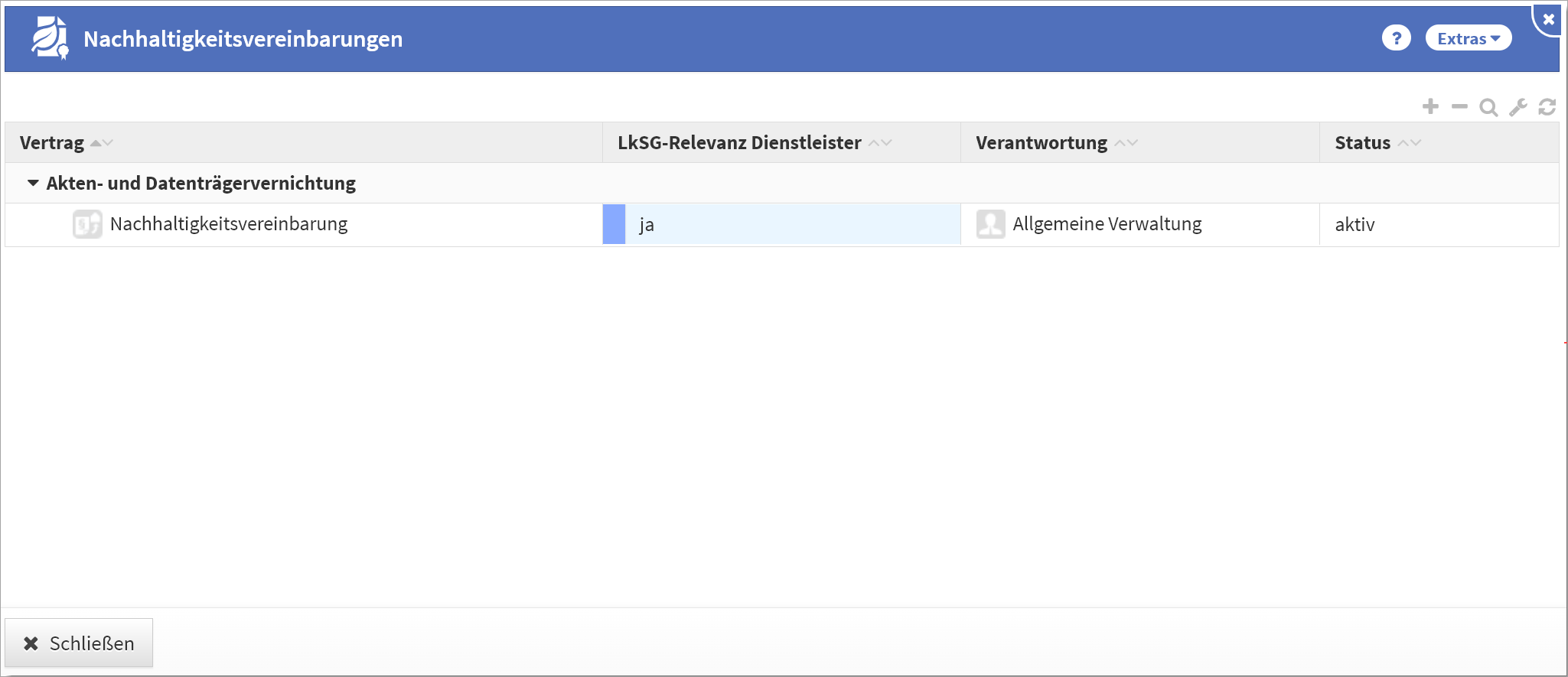
Task: Click the plus icon to add entry
Action: pyautogui.click(x=1430, y=107)
